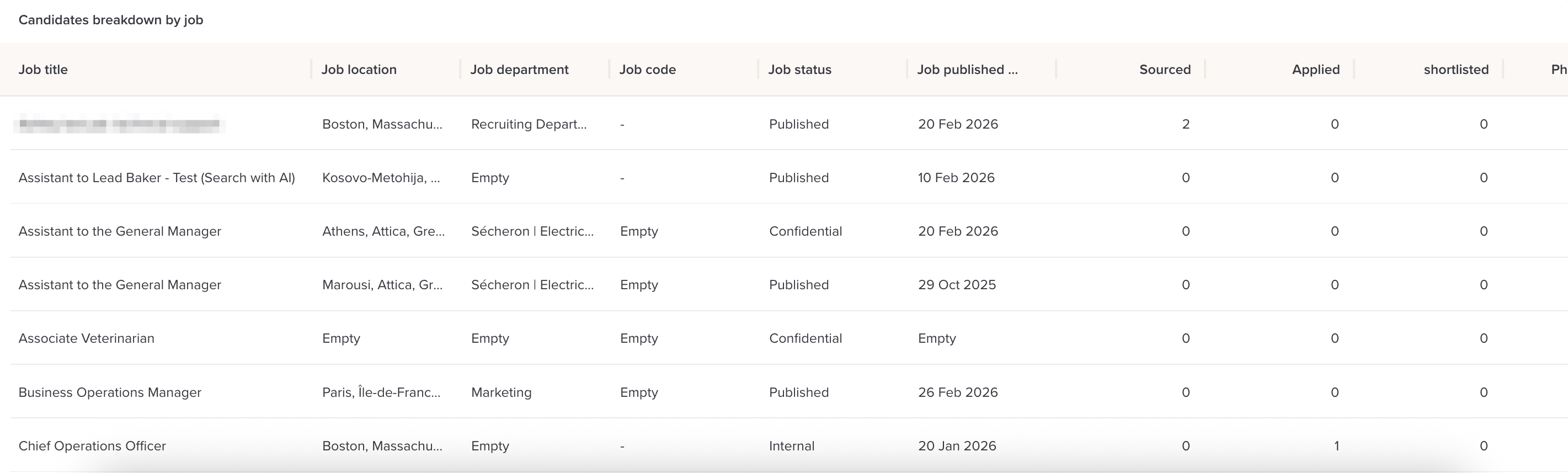Click the Marousi, Attica location cell
Viewport: 1568px width, 473px height.
(382, 285)
